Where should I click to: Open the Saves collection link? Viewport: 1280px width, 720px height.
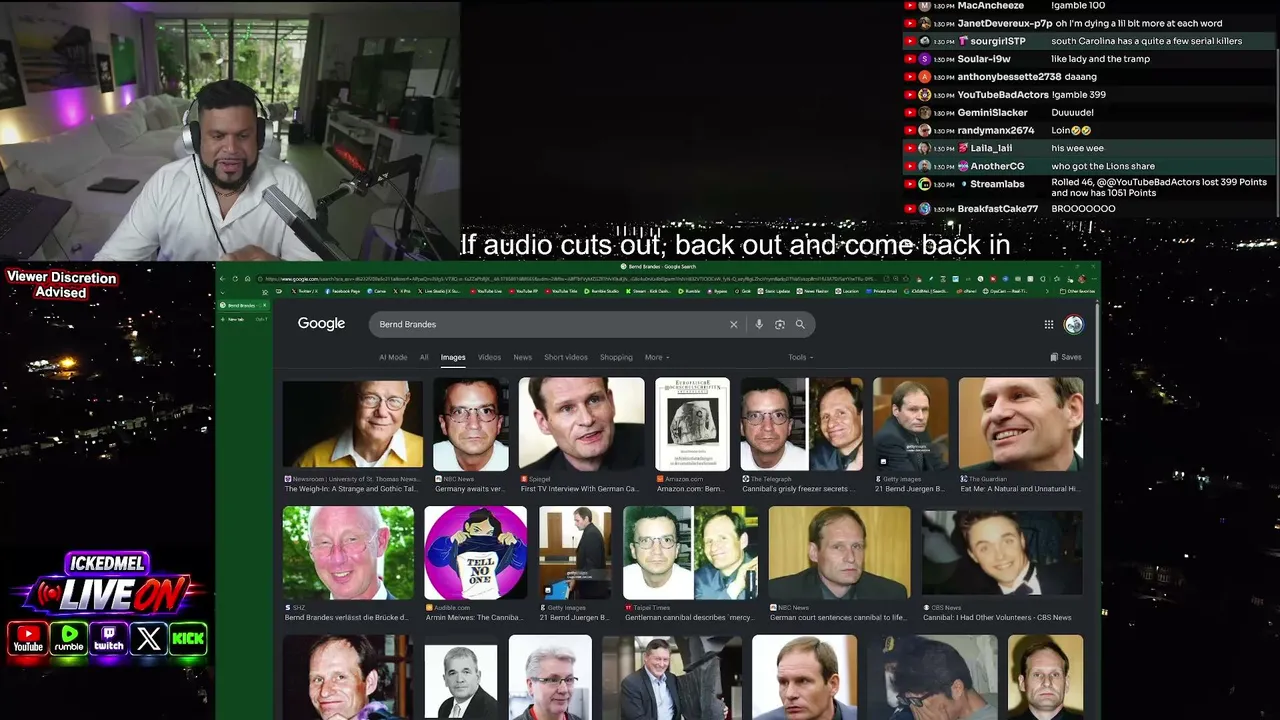pyautogui.click(x=1066, y=357)
